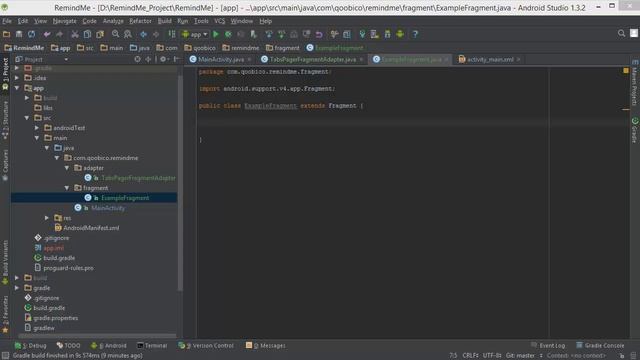Viewport: 640px width, 360px height.
Task: Click the Synchronize toolbar icon
Action: click(31, 34)
